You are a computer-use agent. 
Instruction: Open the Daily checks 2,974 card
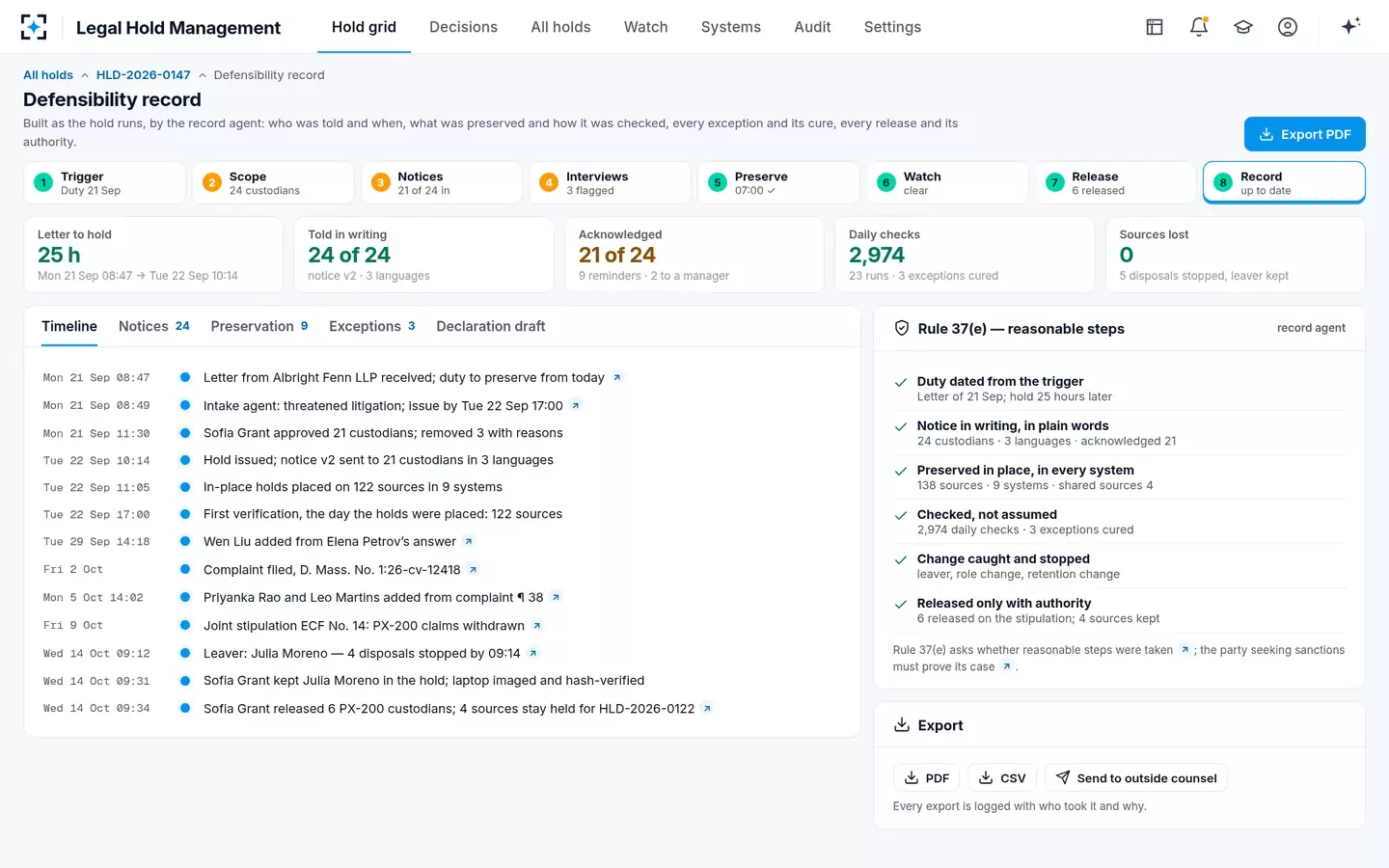click(x=965, y=255)
